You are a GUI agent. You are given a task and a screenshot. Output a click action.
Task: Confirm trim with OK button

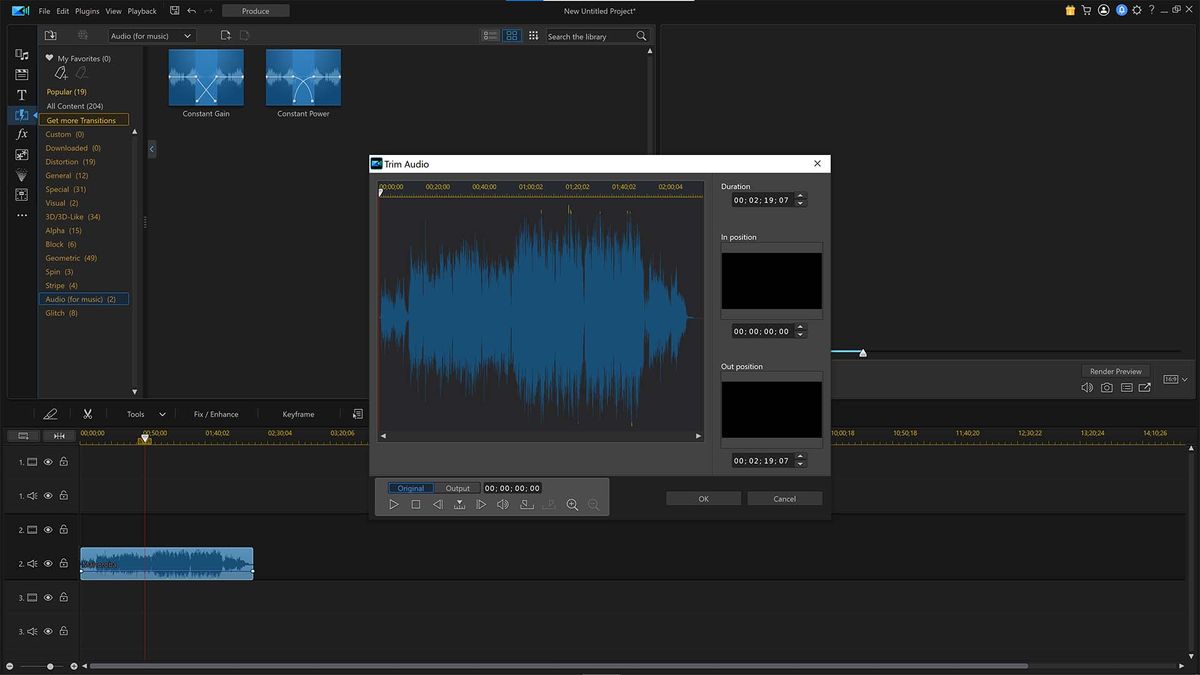click(703, 498)
